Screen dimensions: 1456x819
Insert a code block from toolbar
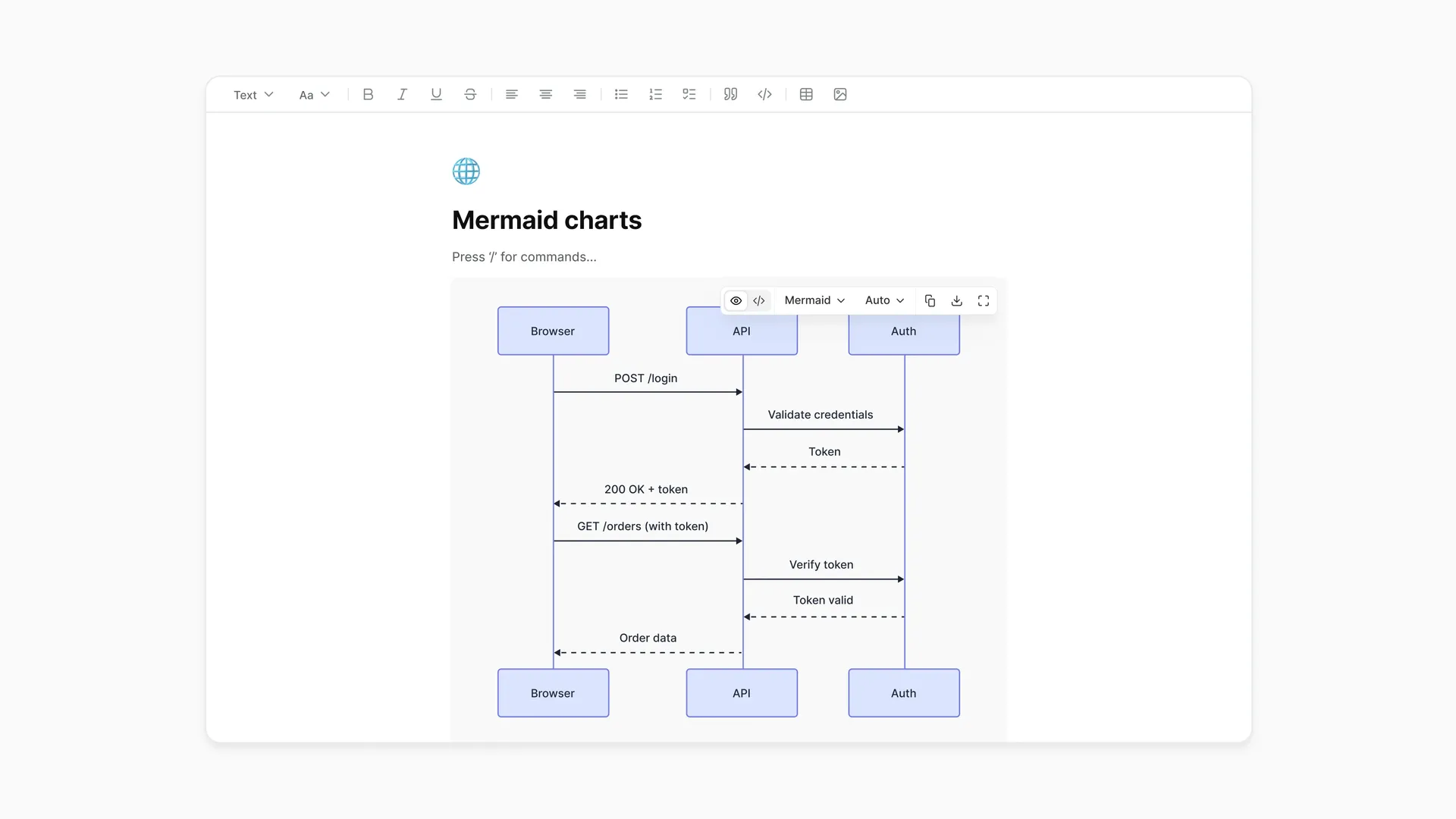coord(764,95)
